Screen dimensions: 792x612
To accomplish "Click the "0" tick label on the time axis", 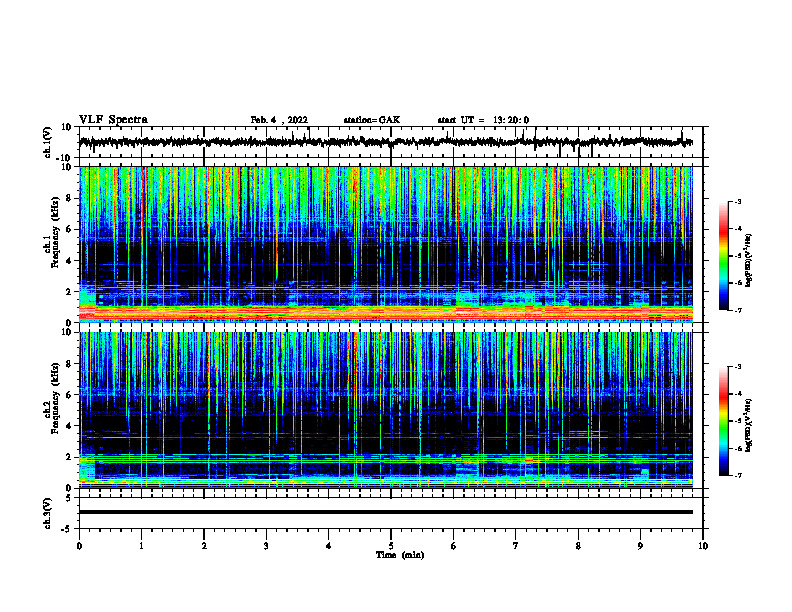I will (79, 546).
